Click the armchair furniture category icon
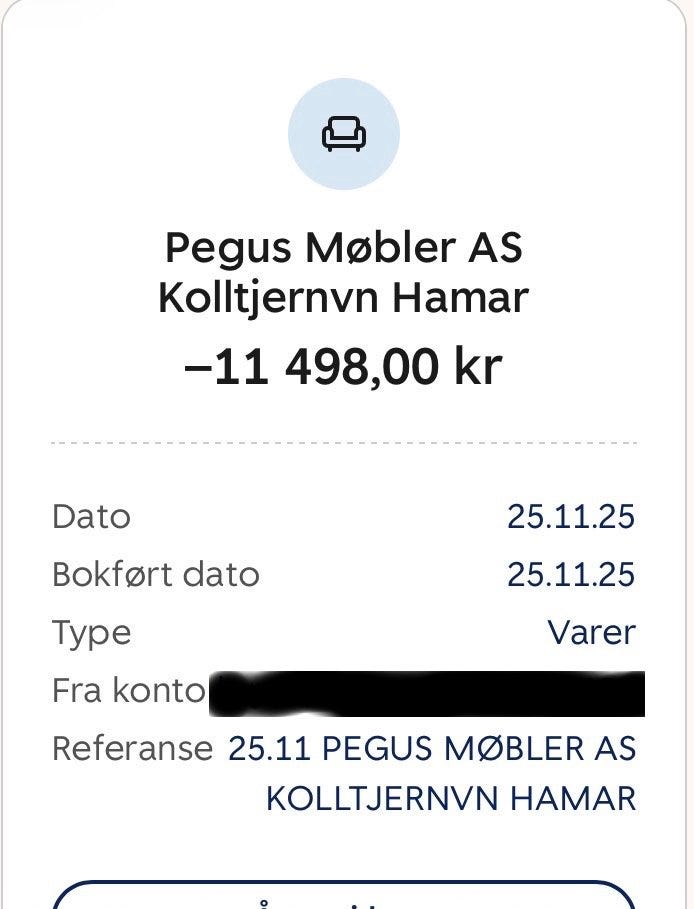 click(344, 134)
